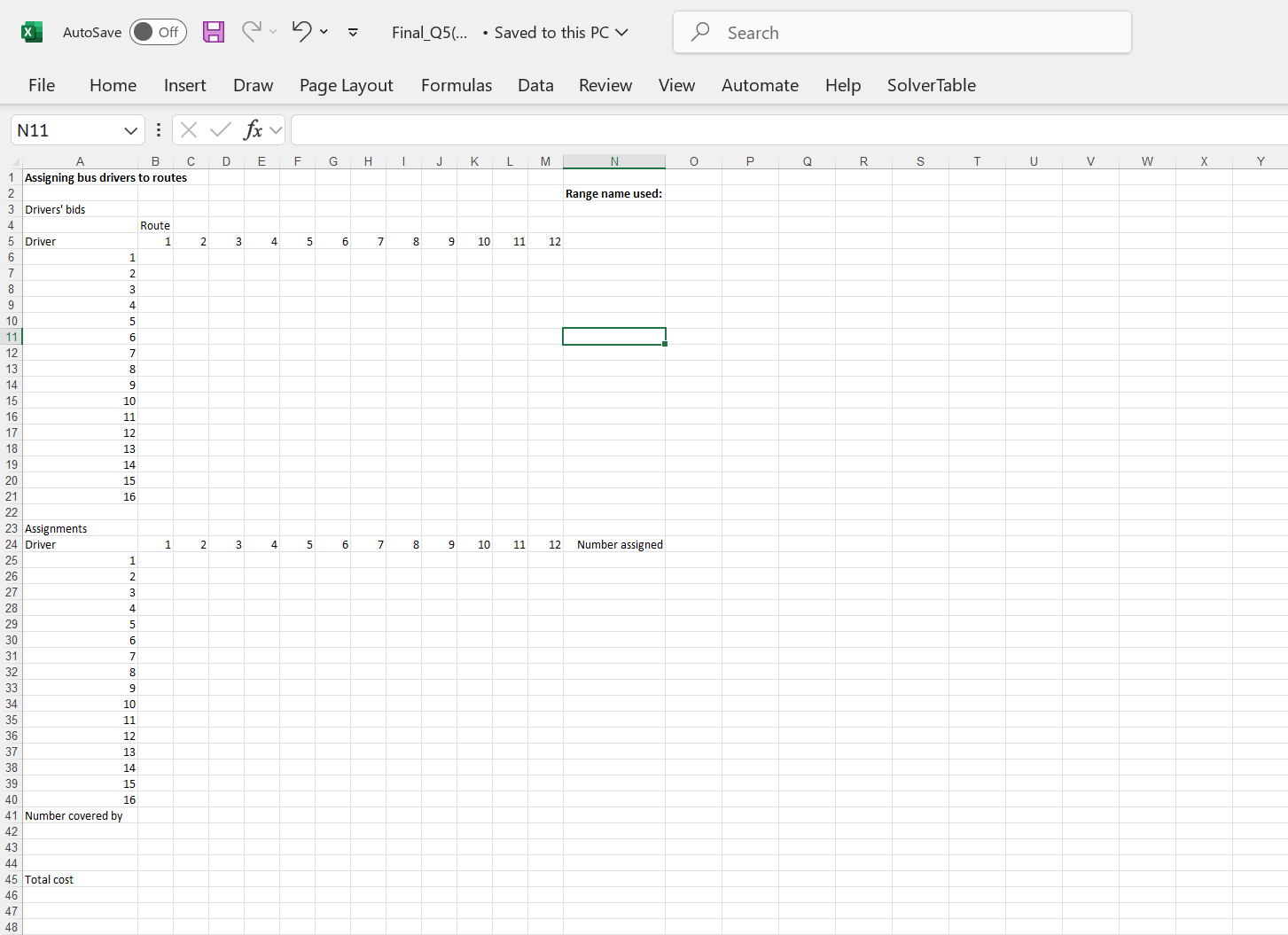Click route number 7 in row 24
Image resolution: width=1288 pixels, height=935 pixels.
[x=368, y=544]
